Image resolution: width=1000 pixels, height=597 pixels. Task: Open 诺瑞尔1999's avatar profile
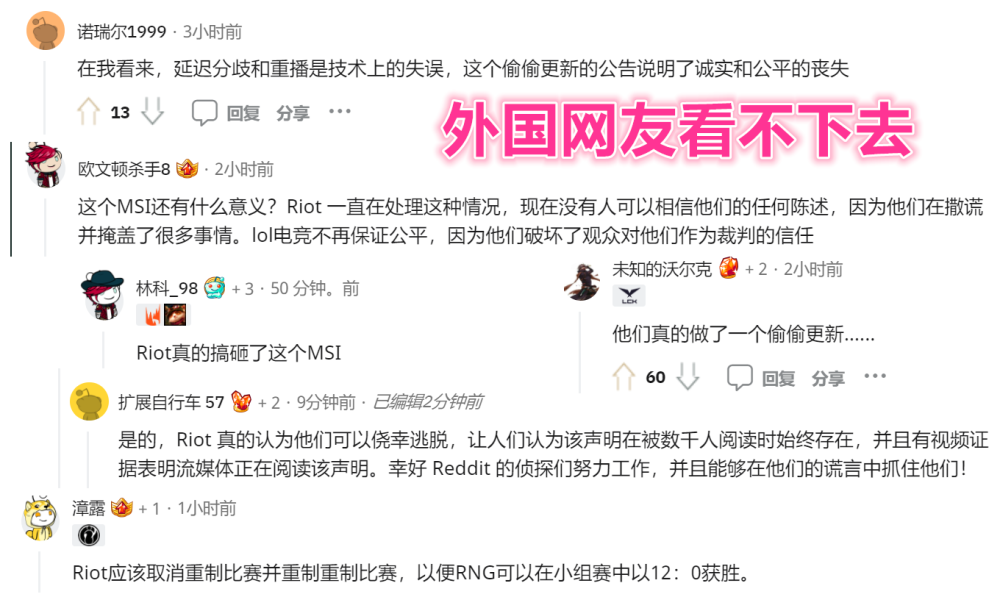click(x=45, y=31)
